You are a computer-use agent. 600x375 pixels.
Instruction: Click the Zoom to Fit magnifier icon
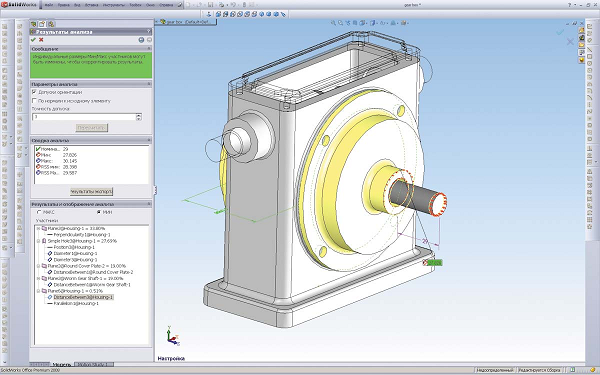coord(333,23)
